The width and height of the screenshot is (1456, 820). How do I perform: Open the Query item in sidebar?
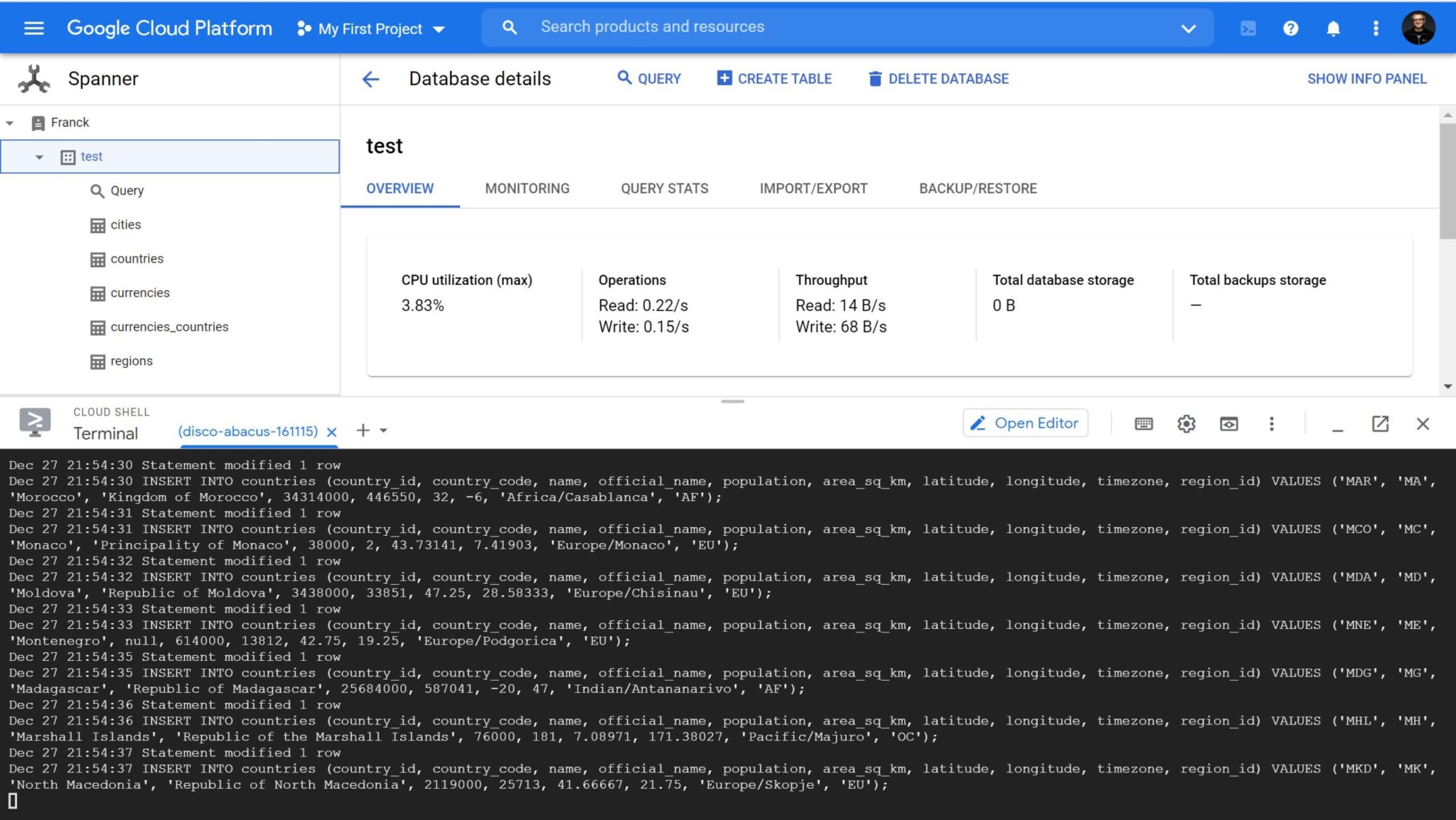point(127,190)
